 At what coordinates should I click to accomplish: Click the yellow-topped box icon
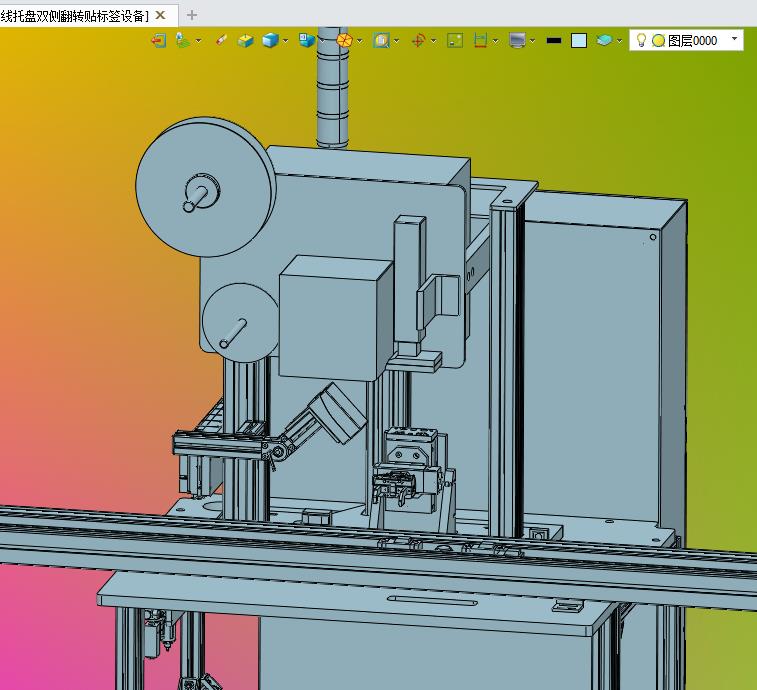click(245, 41)
